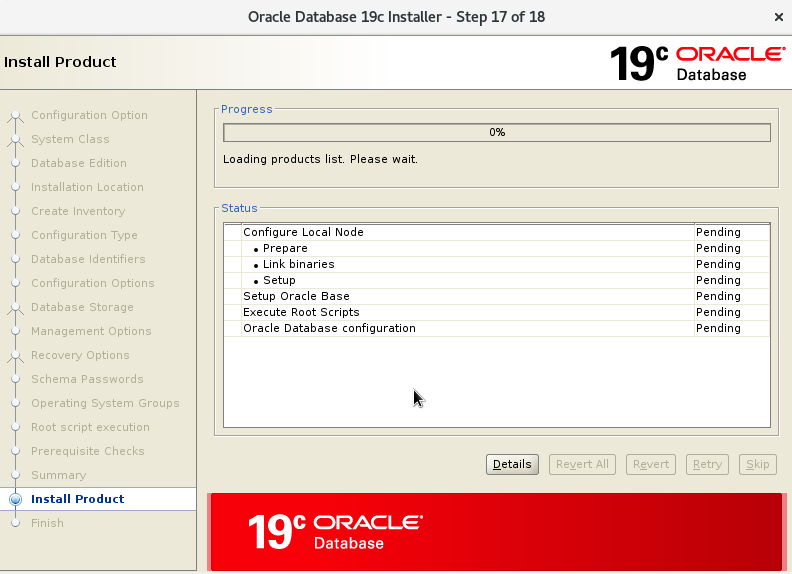792x574 pixels.
Task: Select the Database Storage step
Action: coord(82,307)
